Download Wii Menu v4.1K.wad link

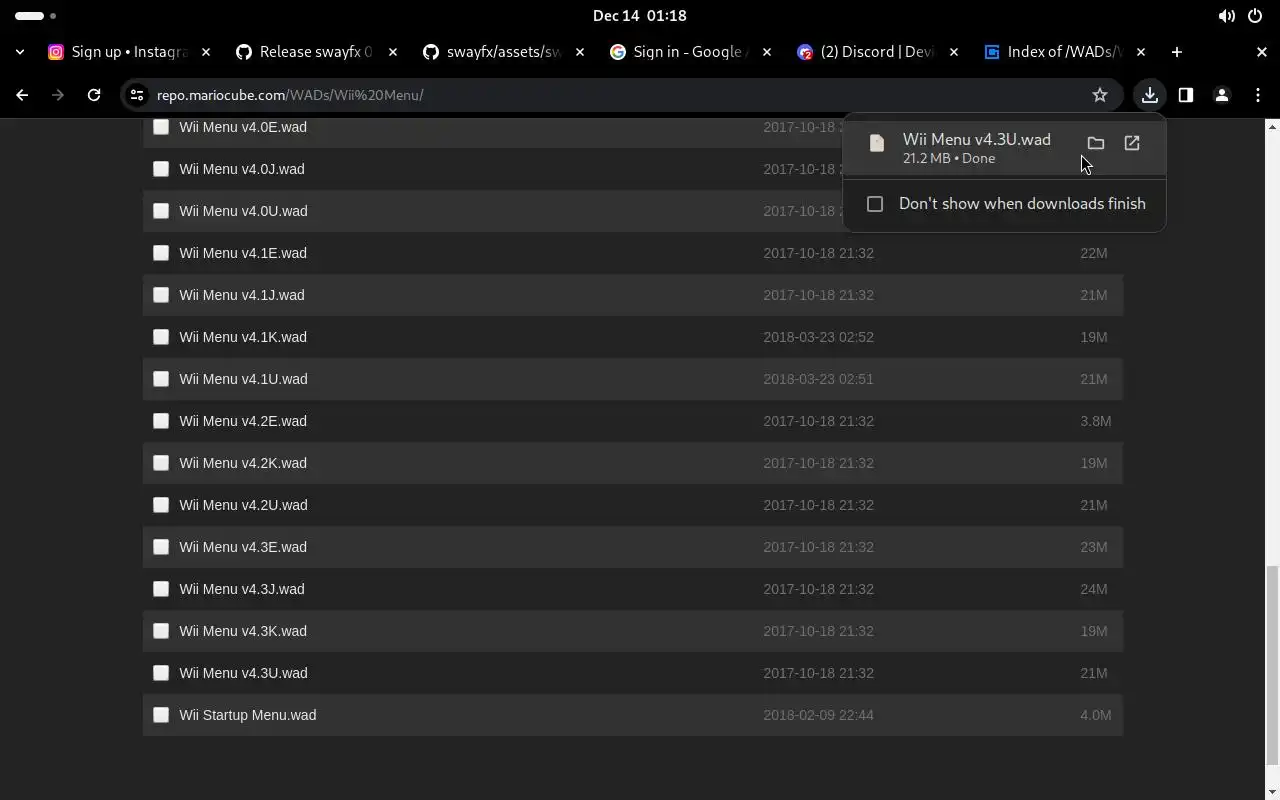(243, 337)
